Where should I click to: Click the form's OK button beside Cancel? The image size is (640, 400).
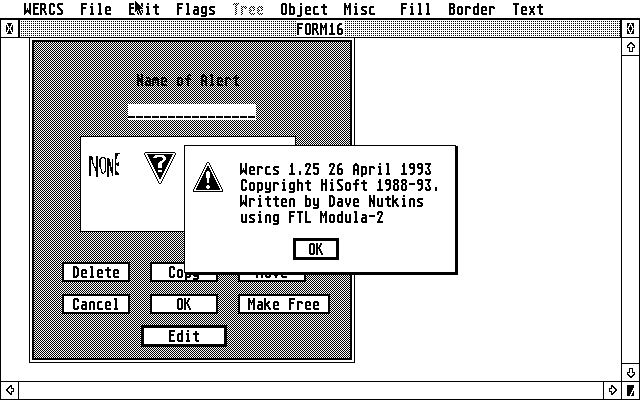point(184,304)
